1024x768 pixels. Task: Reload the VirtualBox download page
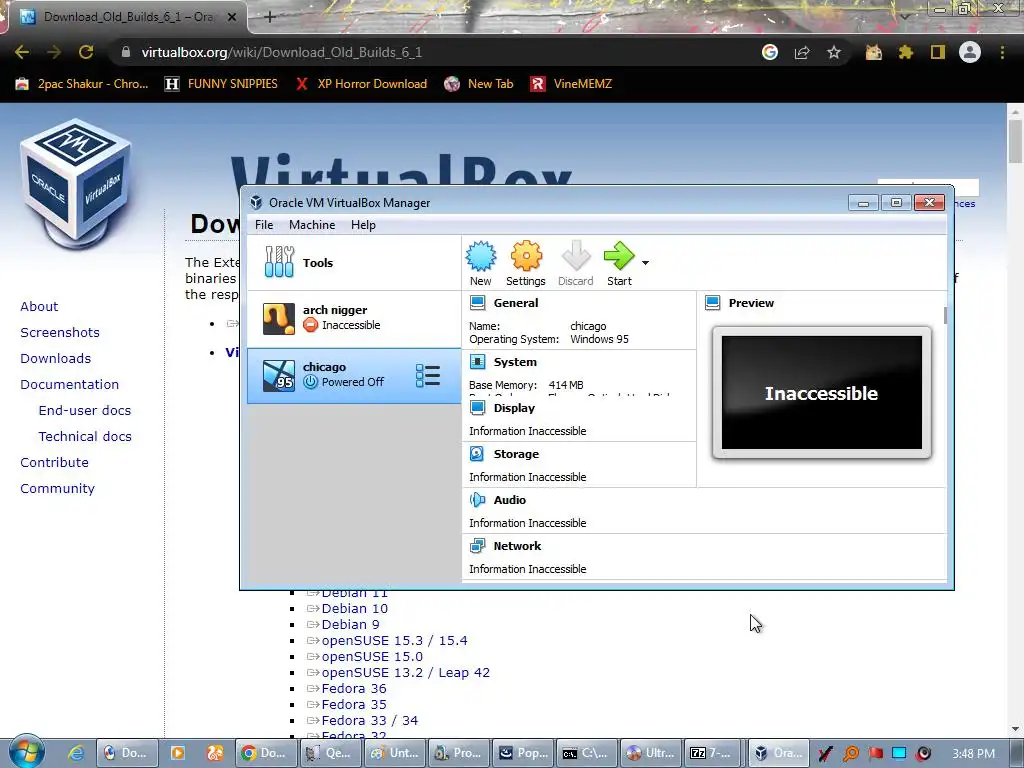click(86, 52)
